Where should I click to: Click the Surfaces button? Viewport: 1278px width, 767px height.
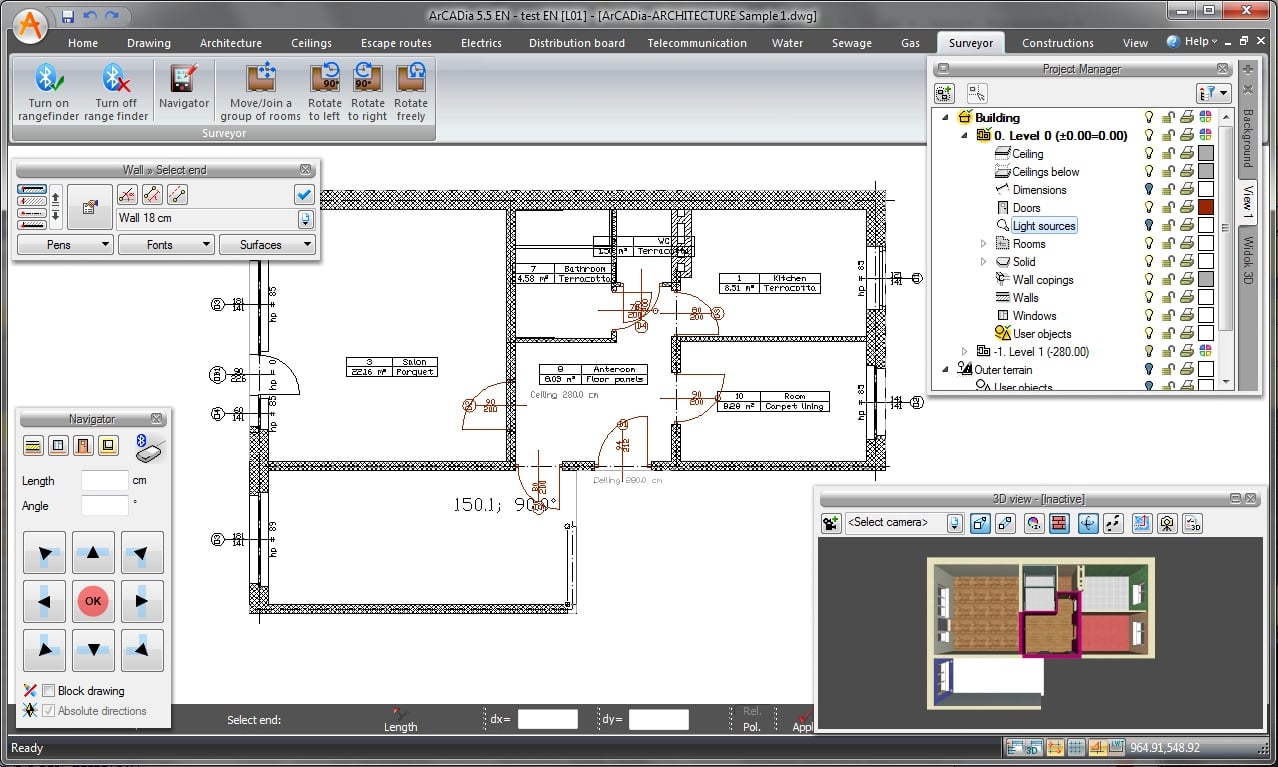(x=266, y=245)
